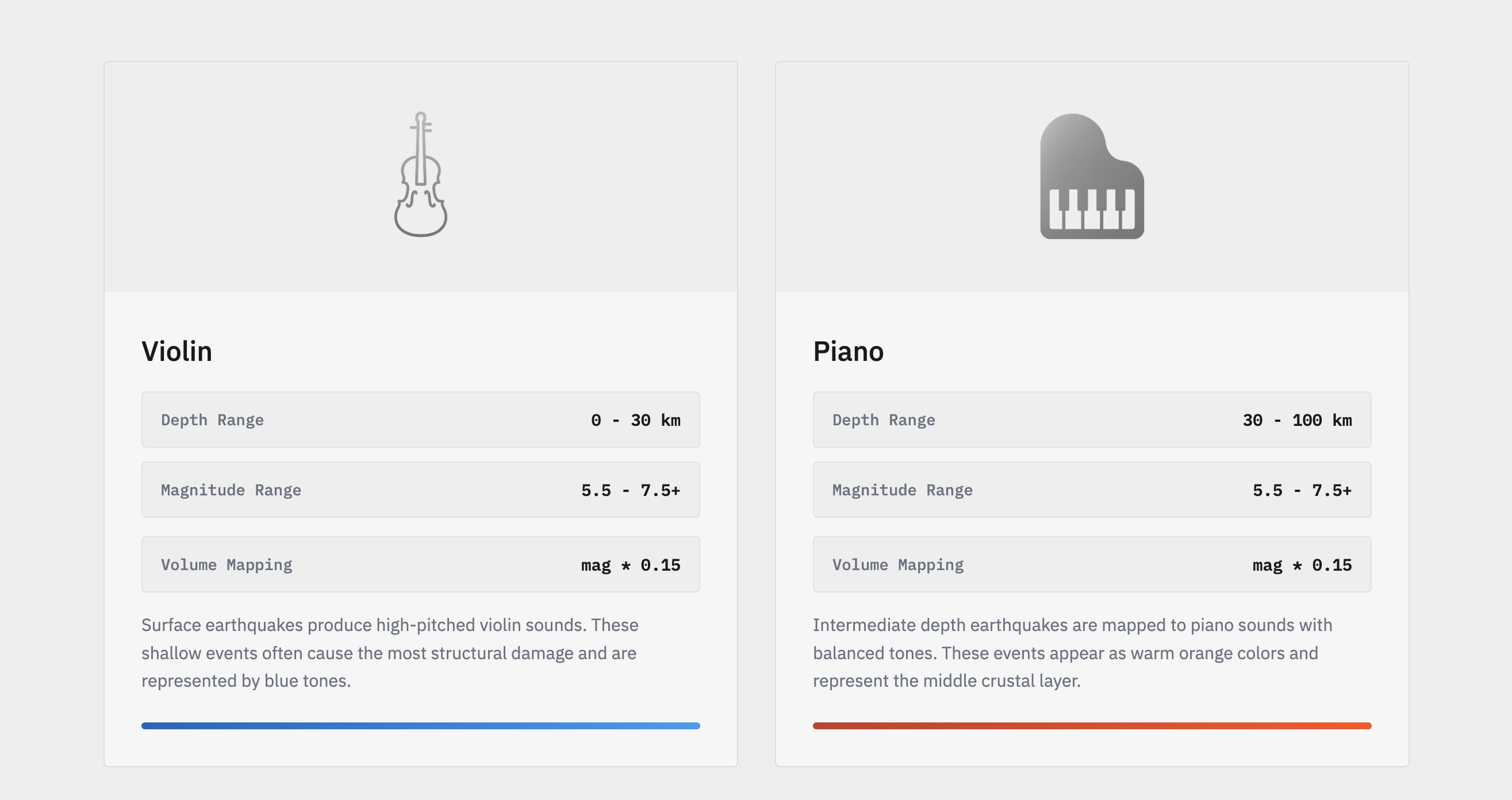This screenshot has width=1512, height=800.
Task: Click Piano's Depth Range label
Action: tap(884, 420)
